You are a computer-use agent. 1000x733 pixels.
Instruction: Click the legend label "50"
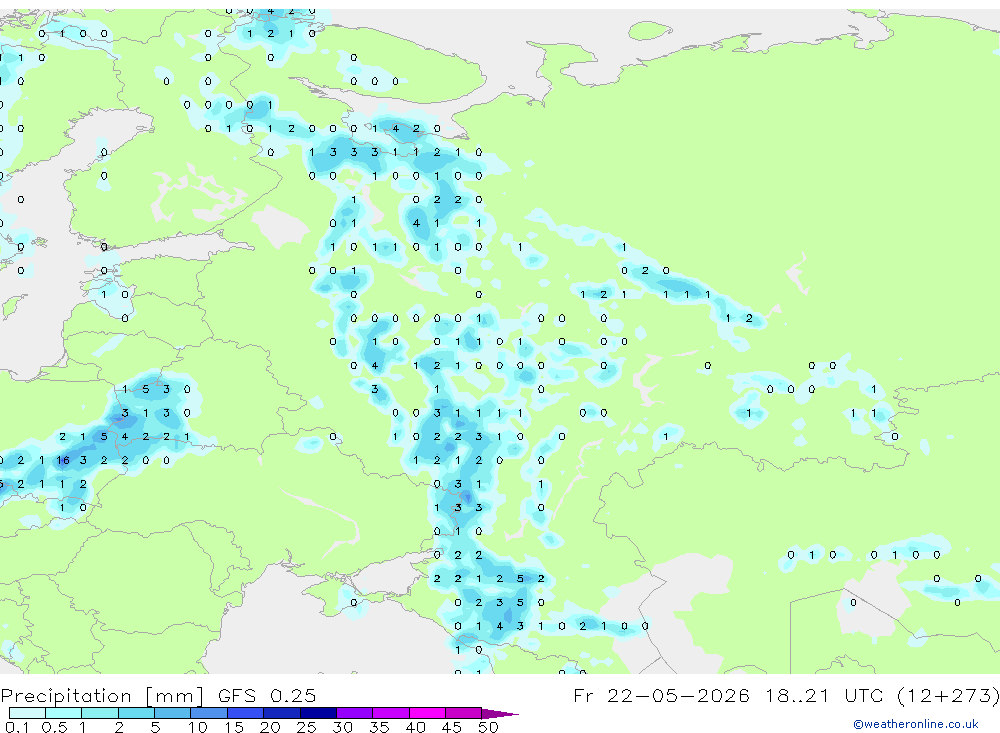(488, 727)
